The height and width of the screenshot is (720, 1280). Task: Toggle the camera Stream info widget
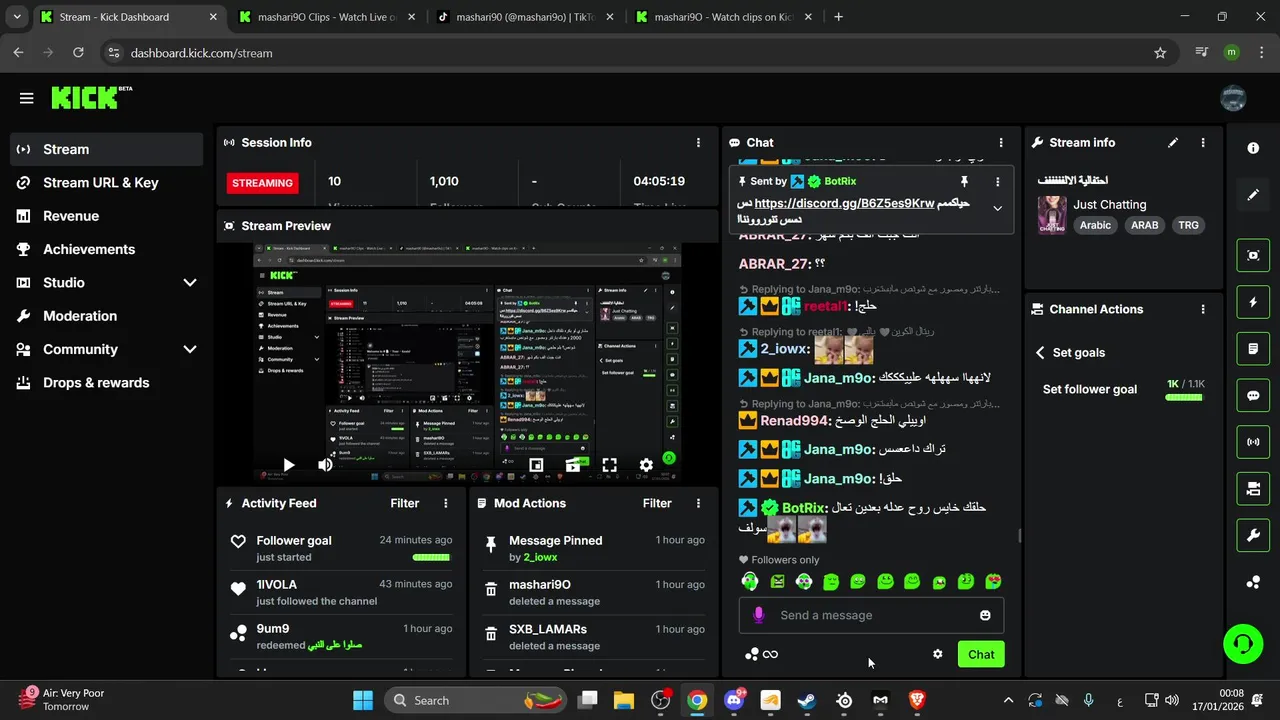pos(1253,489)
